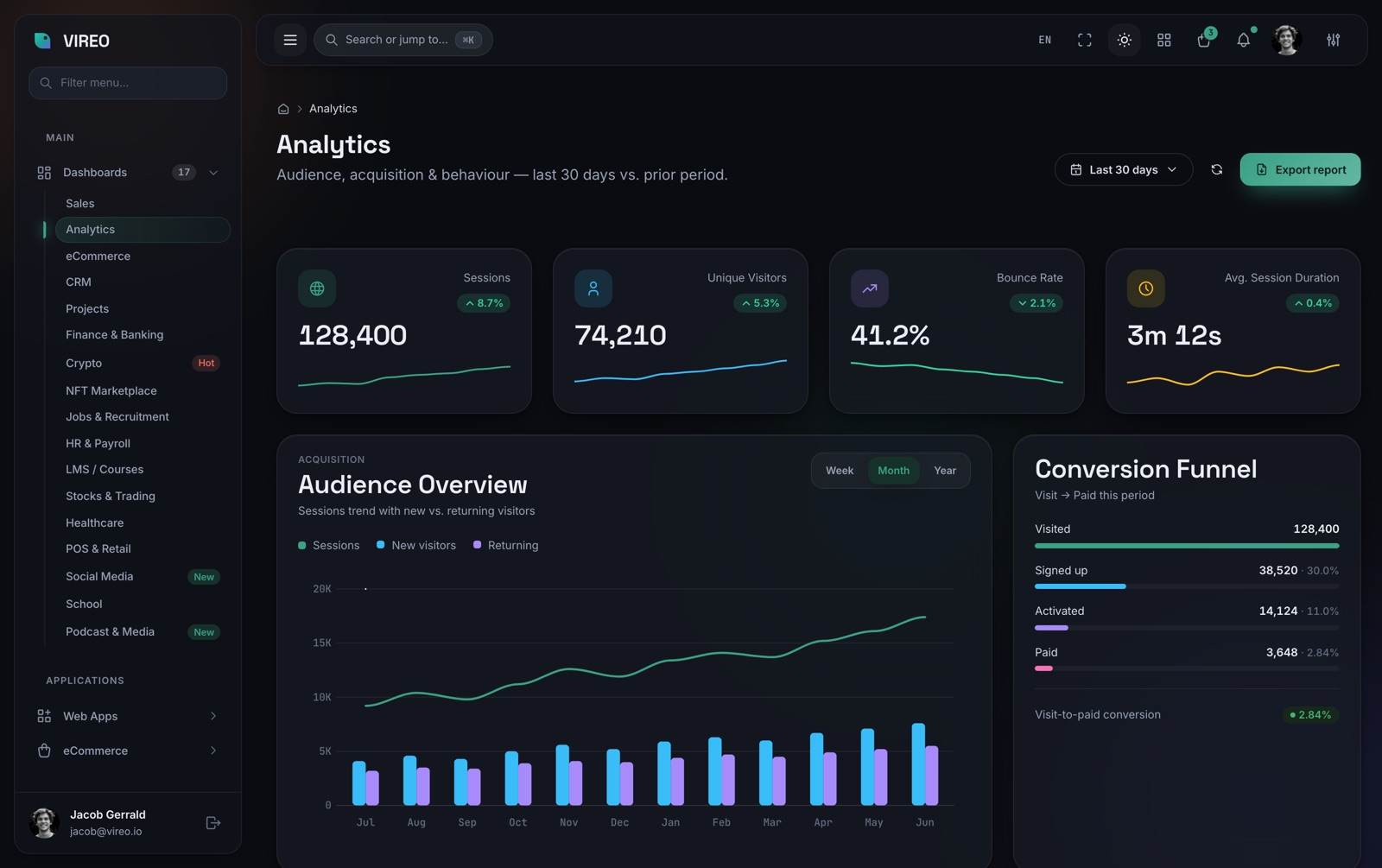Image resolution: width=1382 pixels, height=868 pixels.
Task: Select the Month range tab
Action: point(894,471)
